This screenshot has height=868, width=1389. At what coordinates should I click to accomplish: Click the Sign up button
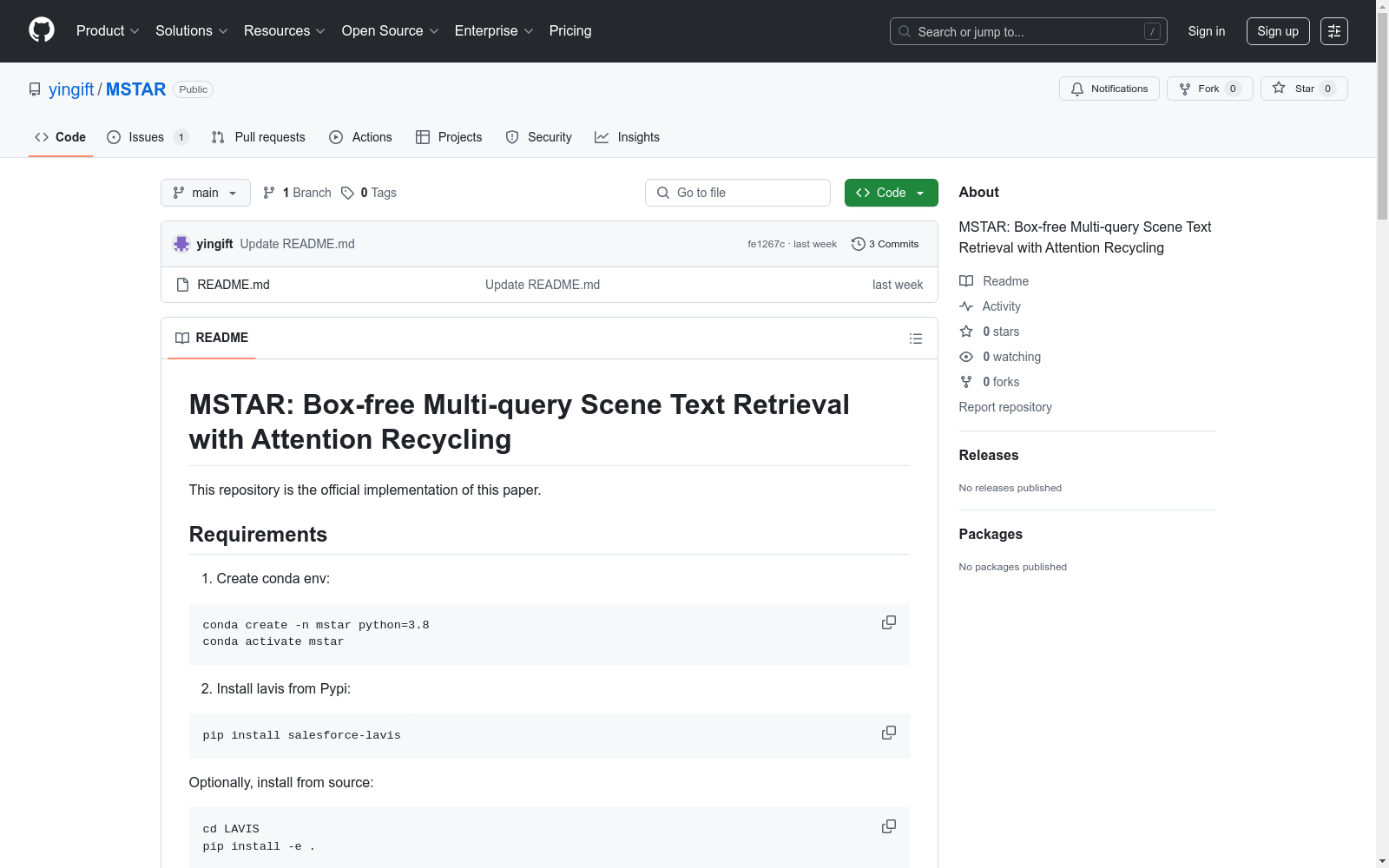coord(1278,31)
